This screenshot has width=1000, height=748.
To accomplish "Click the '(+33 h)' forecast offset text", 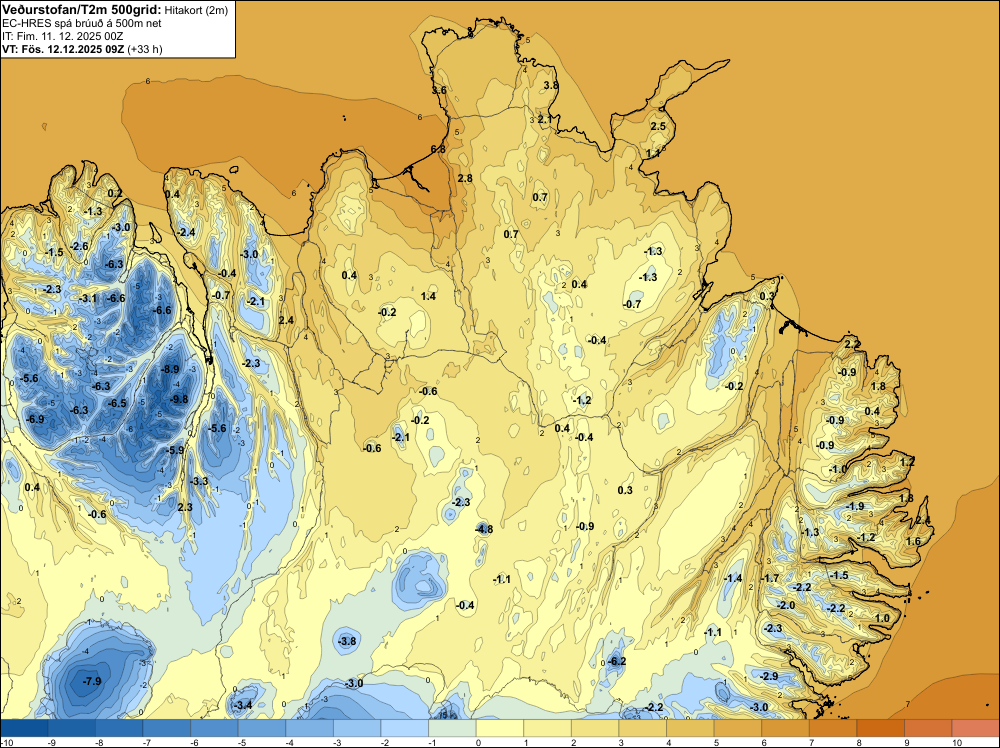I will pyautogui.click(x=145, y=49).
